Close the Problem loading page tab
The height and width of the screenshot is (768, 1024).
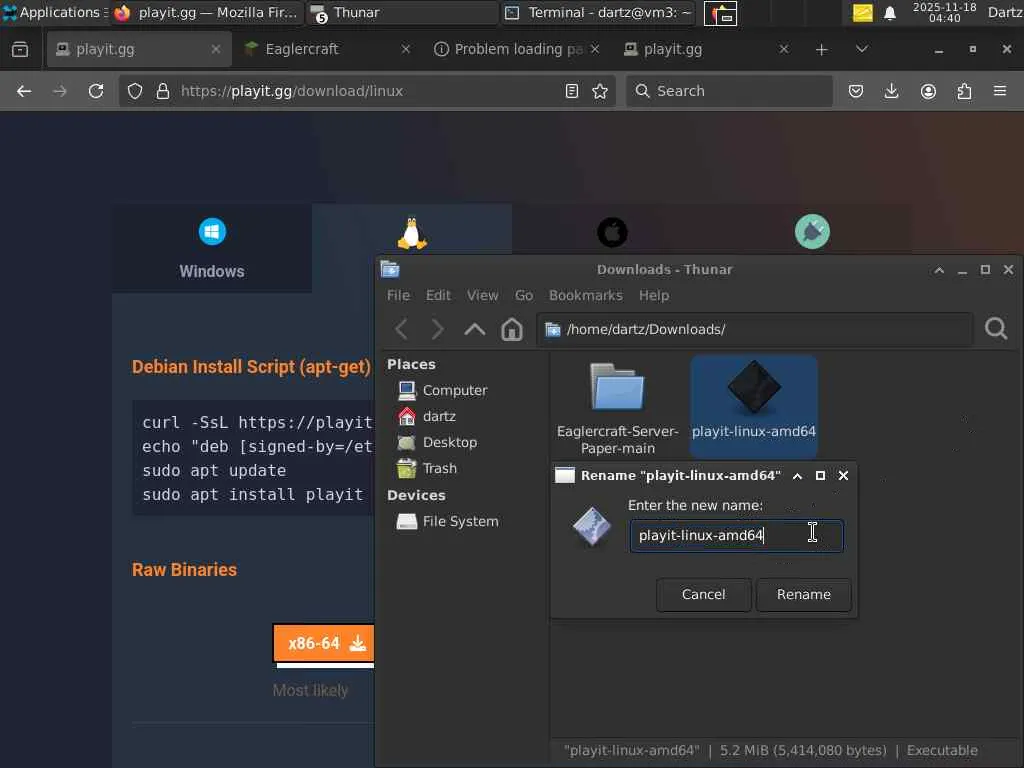click(595, 49)
